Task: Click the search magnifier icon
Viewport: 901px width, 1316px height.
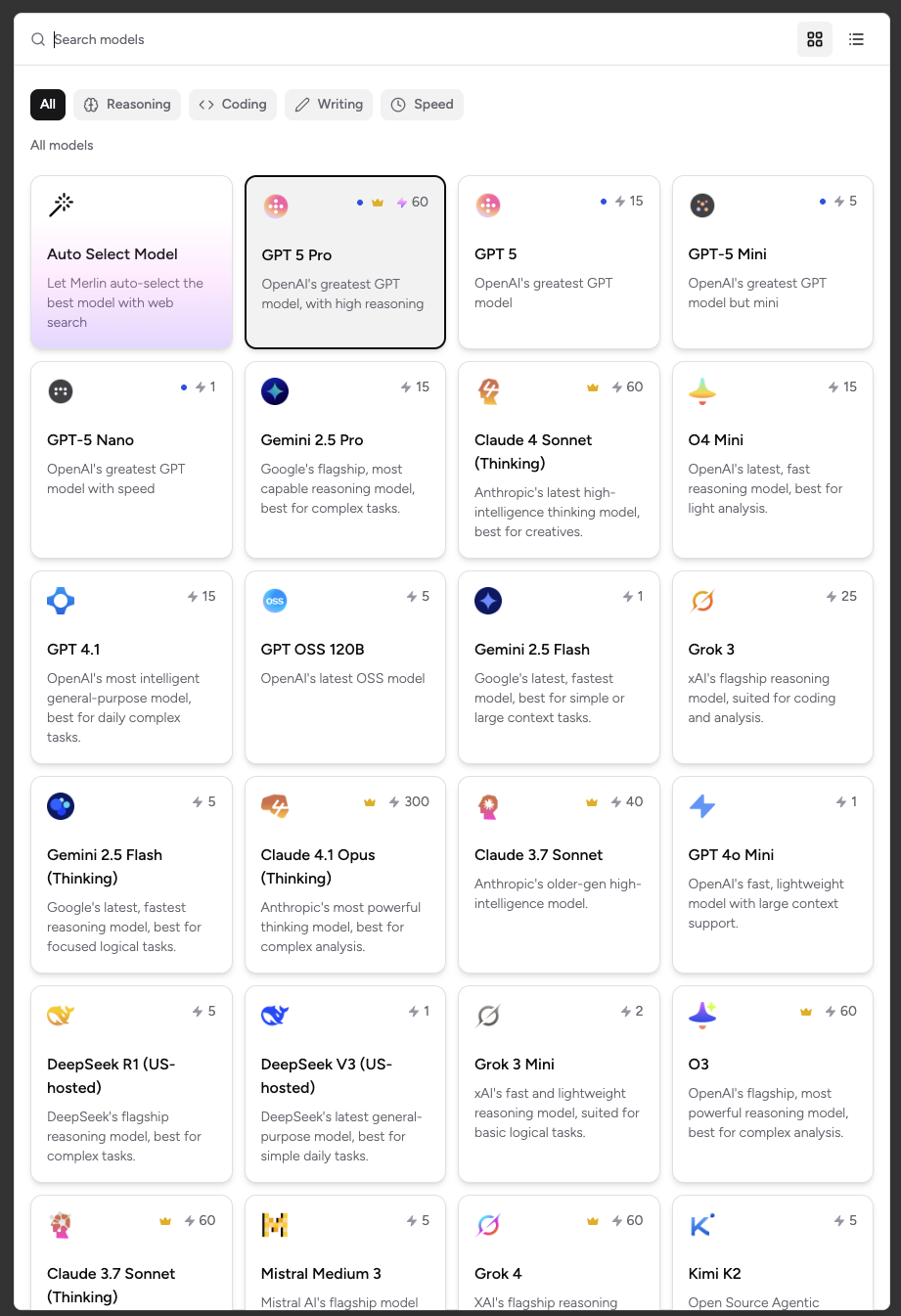Action: pos(38,39)
